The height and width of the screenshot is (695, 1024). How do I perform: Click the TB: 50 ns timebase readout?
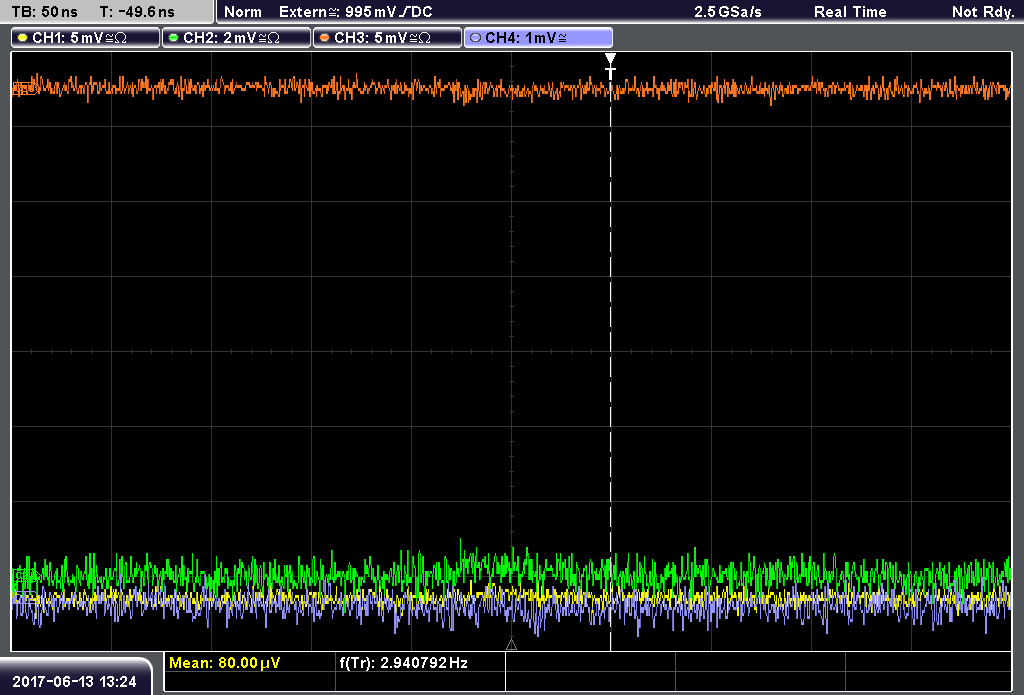point(44,12)
